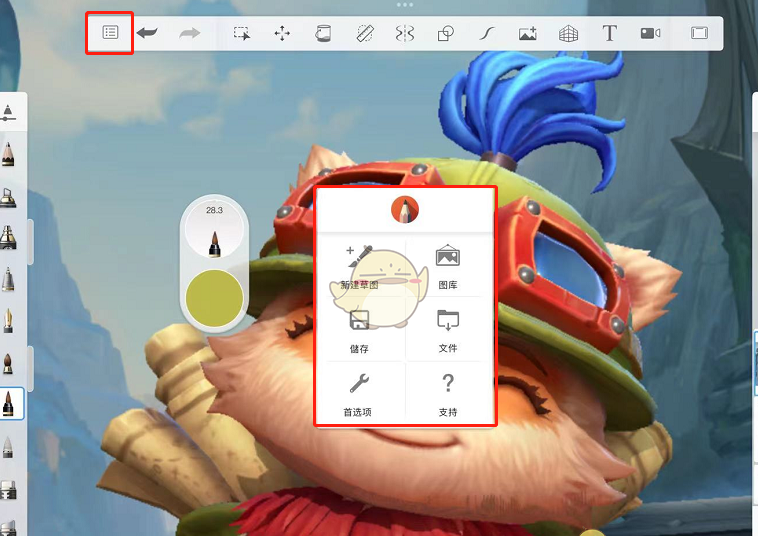Open the draw shapes tool

(x=446, y=33)
